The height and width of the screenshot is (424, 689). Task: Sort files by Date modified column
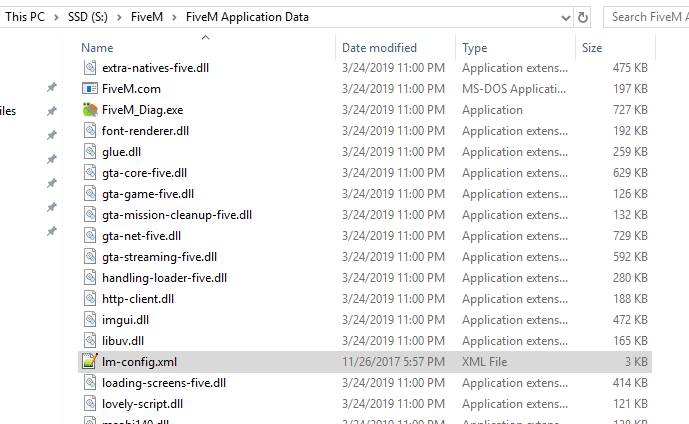[379, 47]
